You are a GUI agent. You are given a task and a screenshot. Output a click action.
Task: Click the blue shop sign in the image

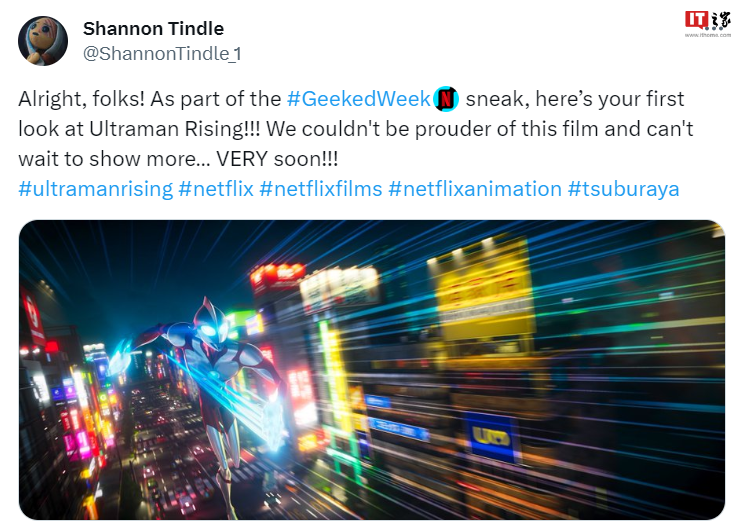tap(490, 435)
